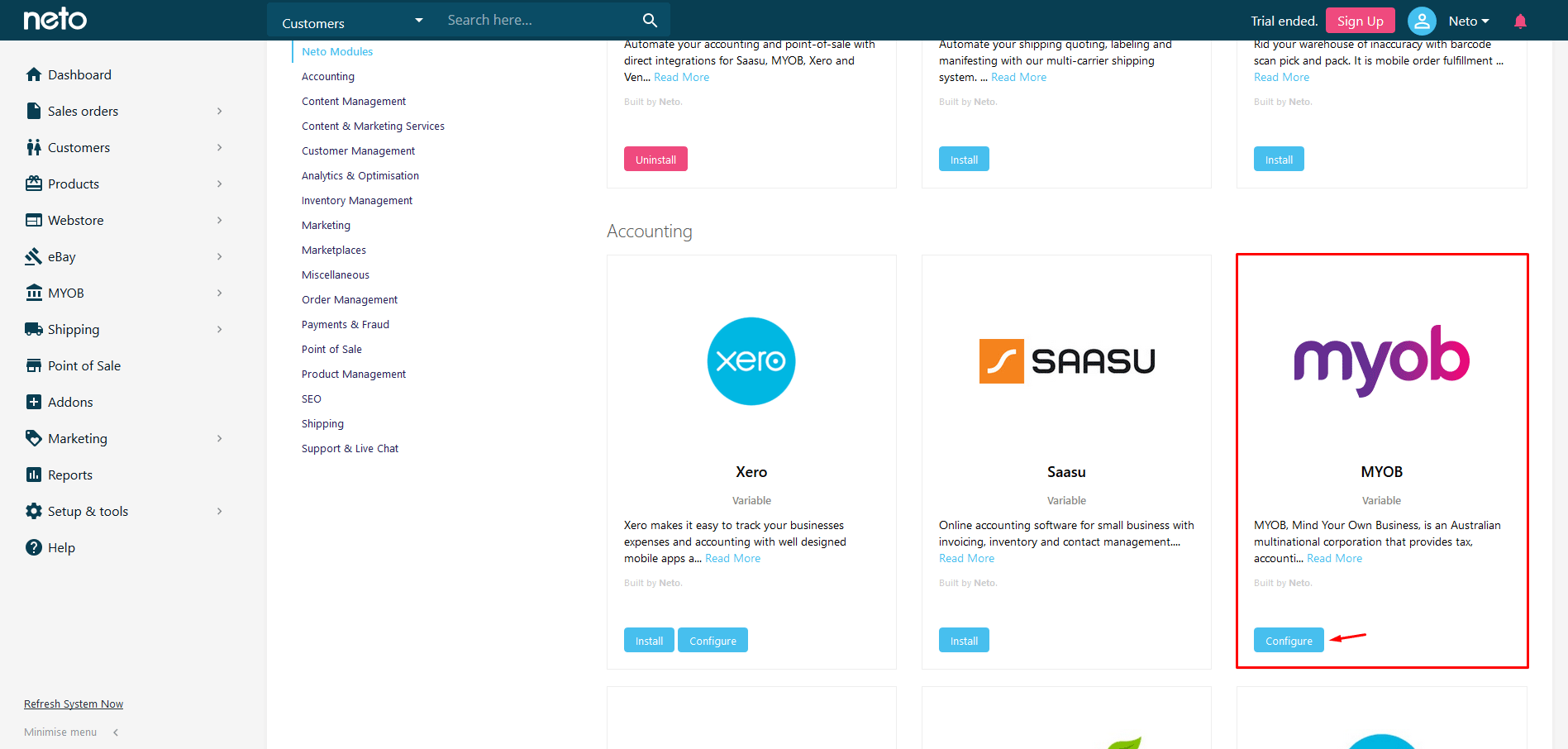This screenshot has width=1568, height=749.
Task: Select Marketplaces category
Action: point(334,250)
